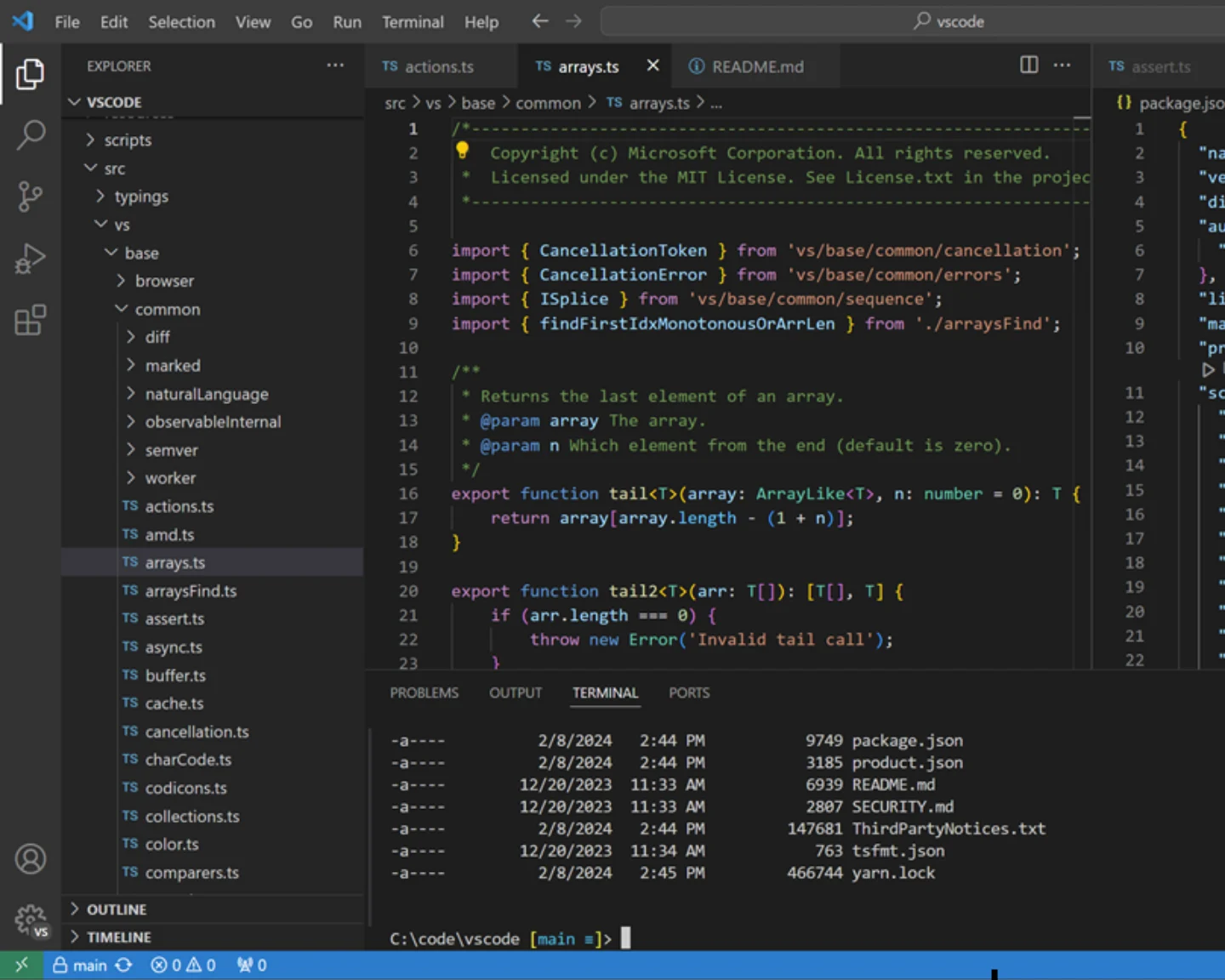Image resolution: width=1225 pixels, height=980 pixels.
Task: Click the ports forwarded status item
Action: 252,965
